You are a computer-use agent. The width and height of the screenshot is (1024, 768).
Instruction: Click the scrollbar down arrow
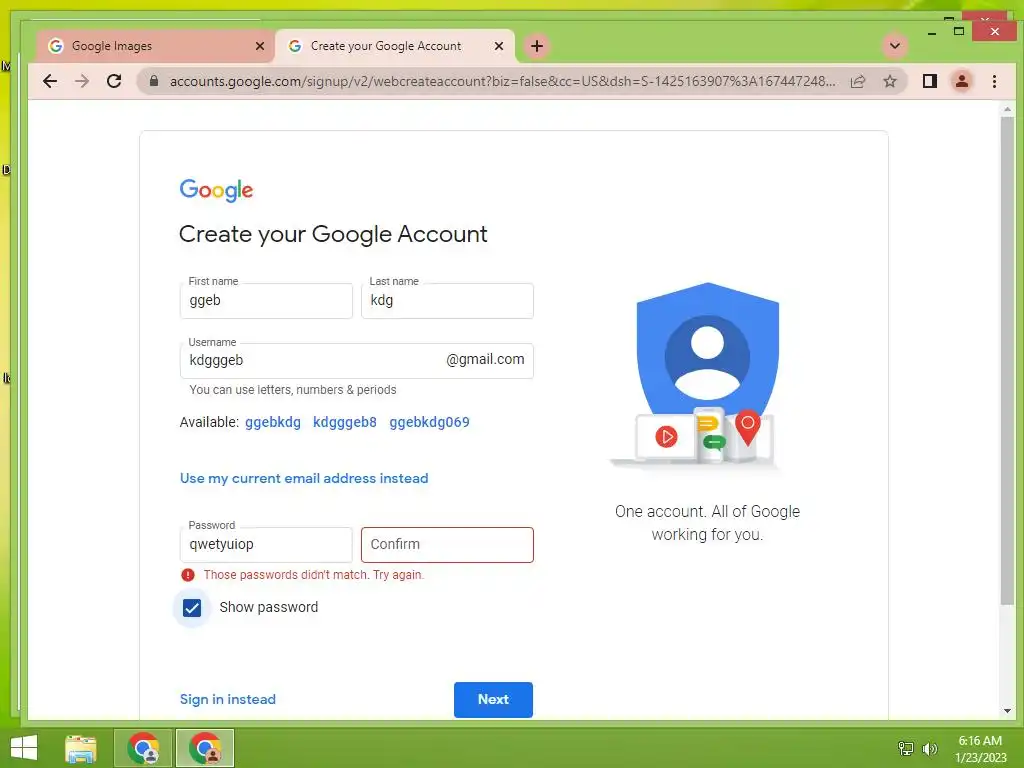pyautogui.click(x=1007, y=711)
